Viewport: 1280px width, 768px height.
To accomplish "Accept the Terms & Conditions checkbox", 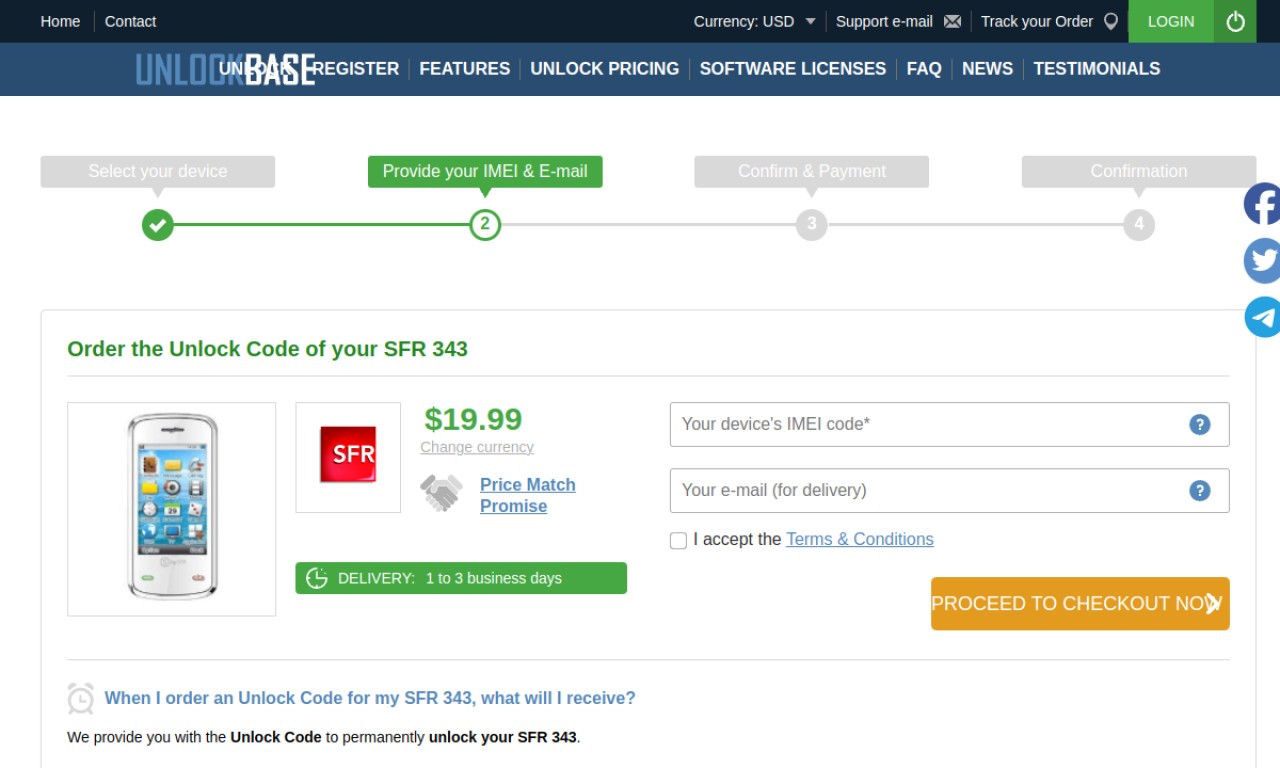I will click(678, 541).
